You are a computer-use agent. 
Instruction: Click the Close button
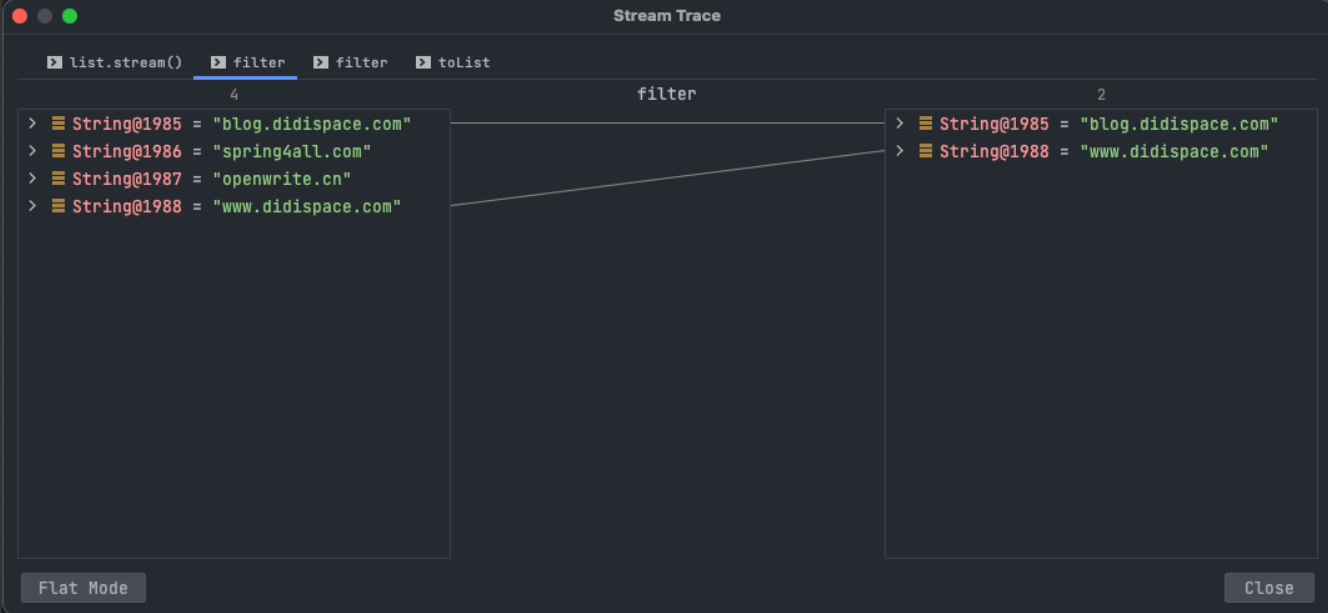click(x=1269, y=588)
